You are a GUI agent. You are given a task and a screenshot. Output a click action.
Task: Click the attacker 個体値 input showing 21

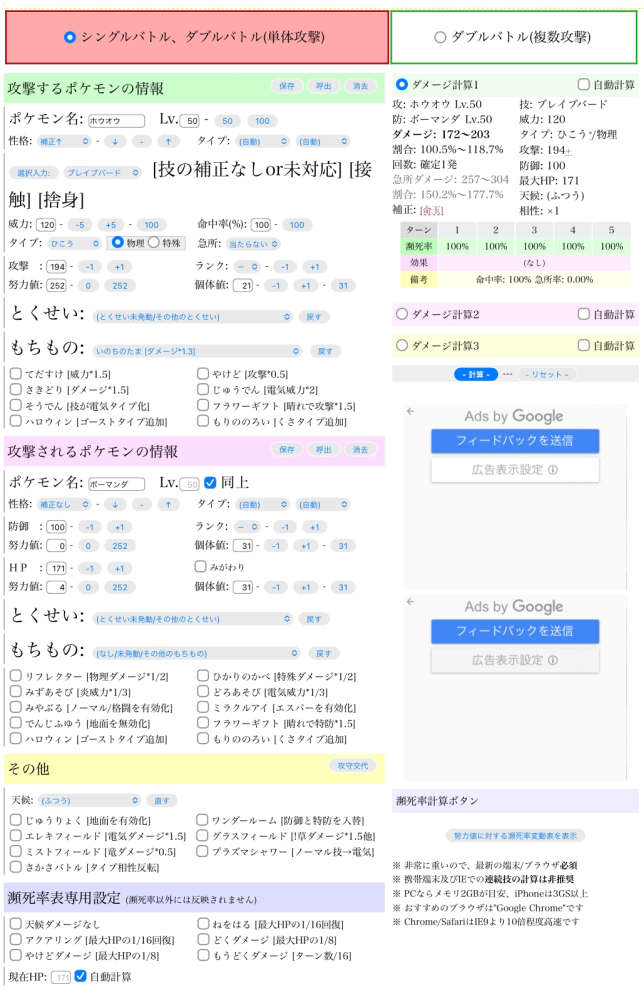tap(243, 285)
